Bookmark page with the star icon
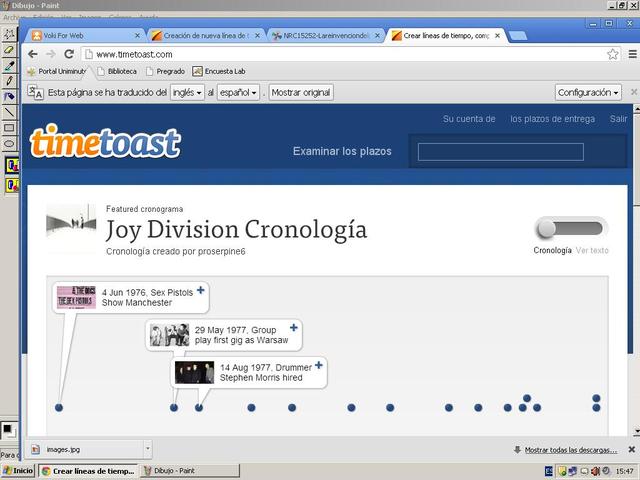 pos(612,54)
